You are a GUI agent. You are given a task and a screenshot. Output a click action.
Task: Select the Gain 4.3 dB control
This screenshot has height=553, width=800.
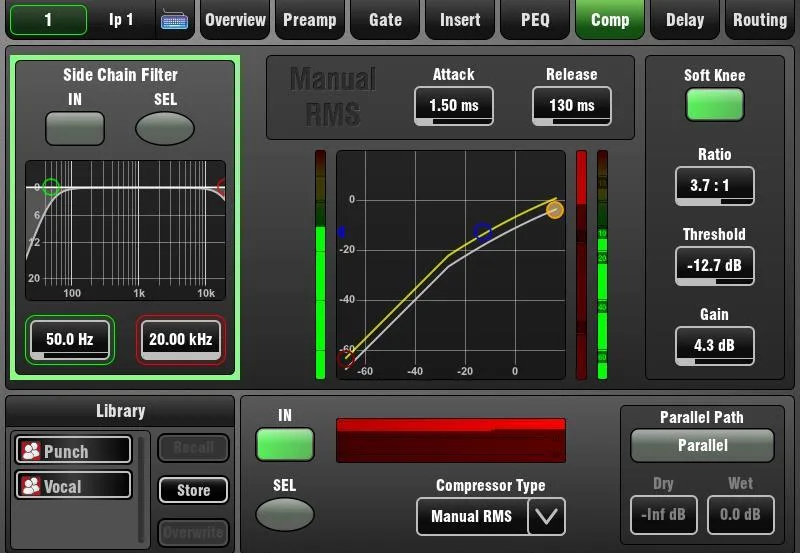click(714, 346)
